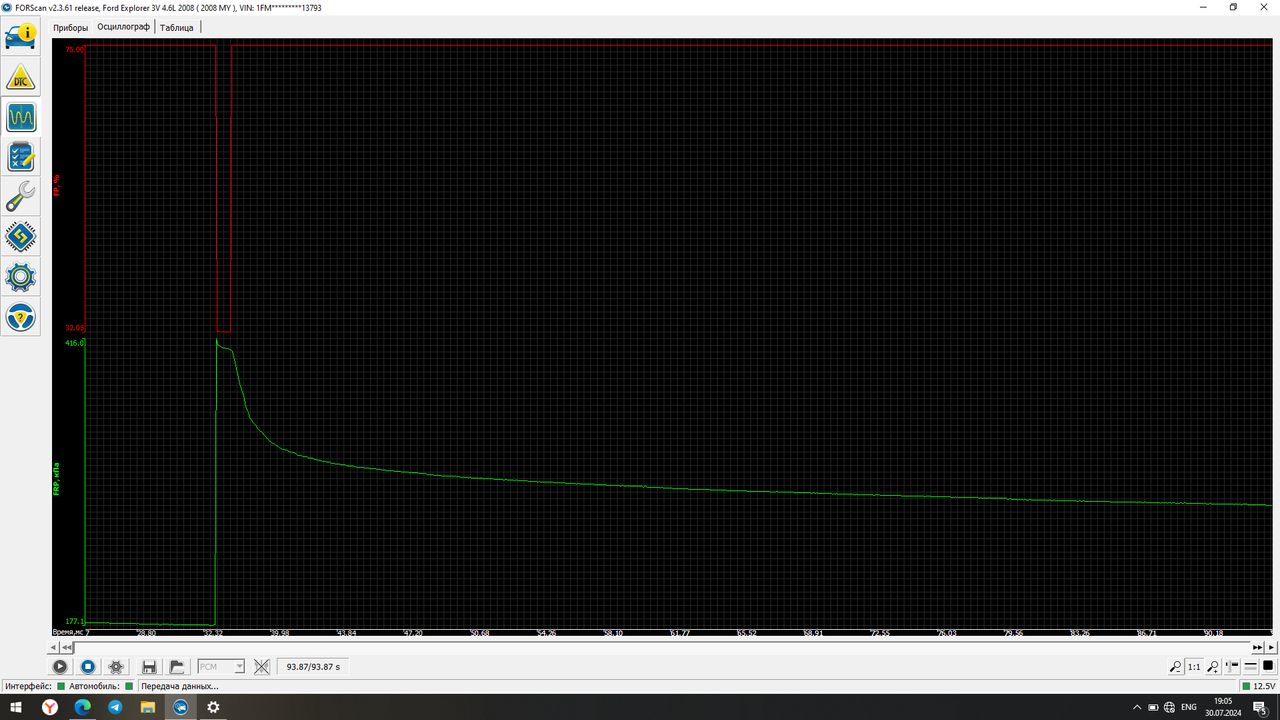The image size is (1280, 720).
Task: Open the service procedures wrench section
Action: 21,197
